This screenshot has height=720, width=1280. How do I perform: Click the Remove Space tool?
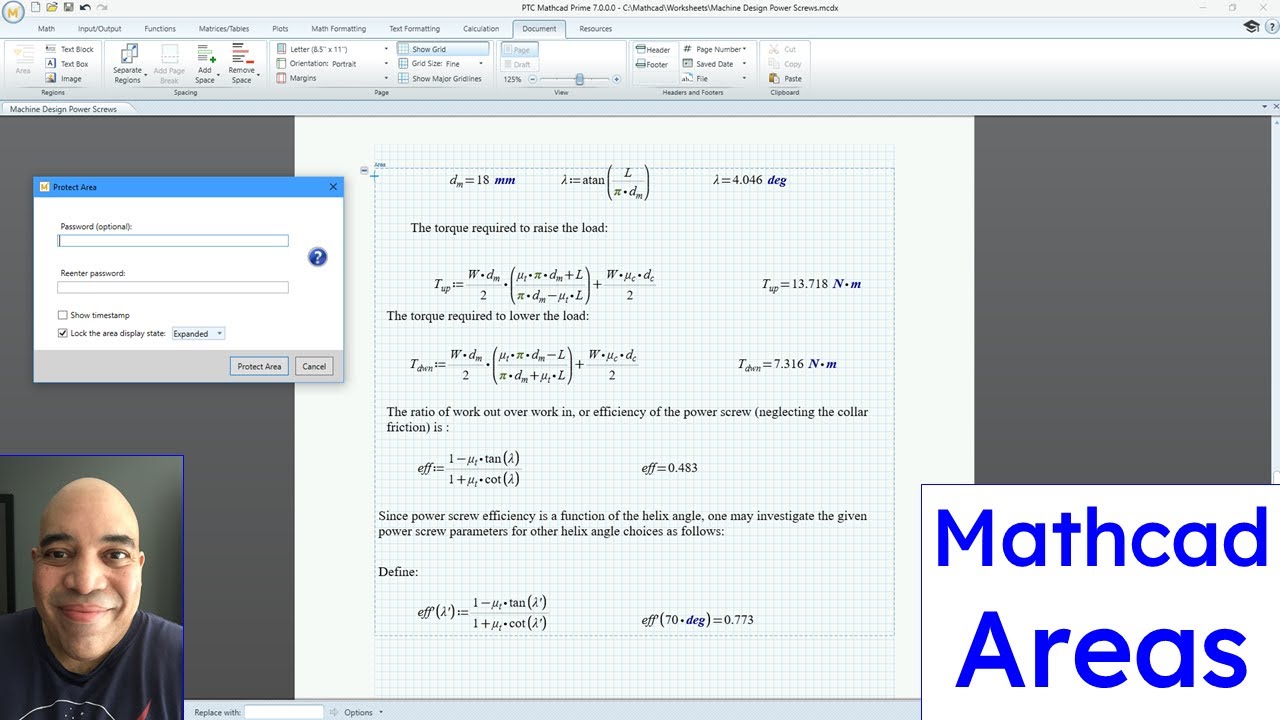click(x=242, y=63)
